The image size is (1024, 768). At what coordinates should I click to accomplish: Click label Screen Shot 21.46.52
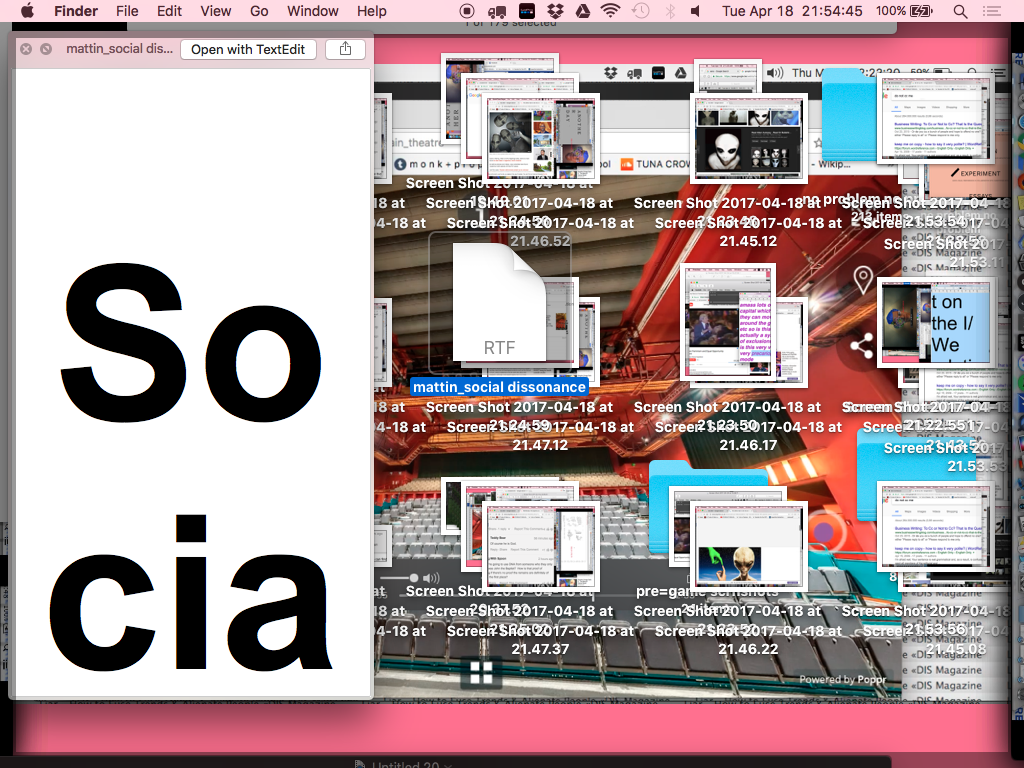(540, 232)
